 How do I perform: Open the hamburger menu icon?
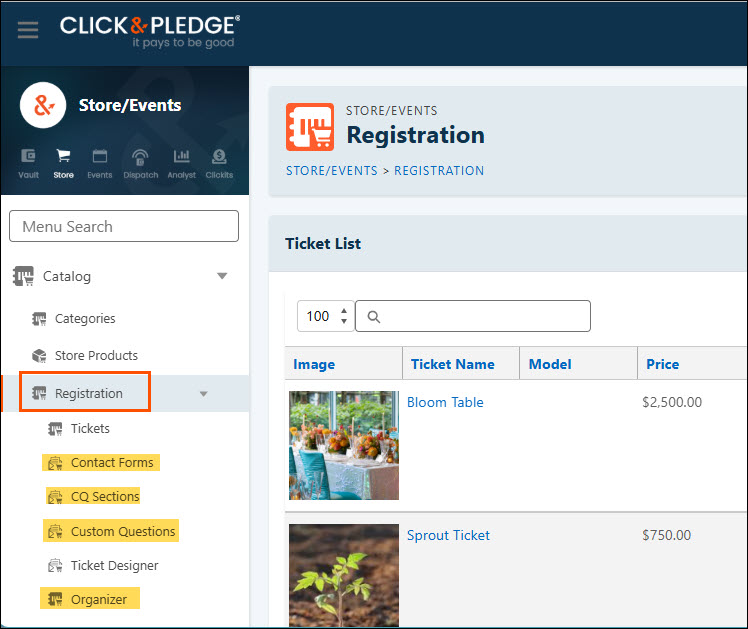tap(28, 30)
